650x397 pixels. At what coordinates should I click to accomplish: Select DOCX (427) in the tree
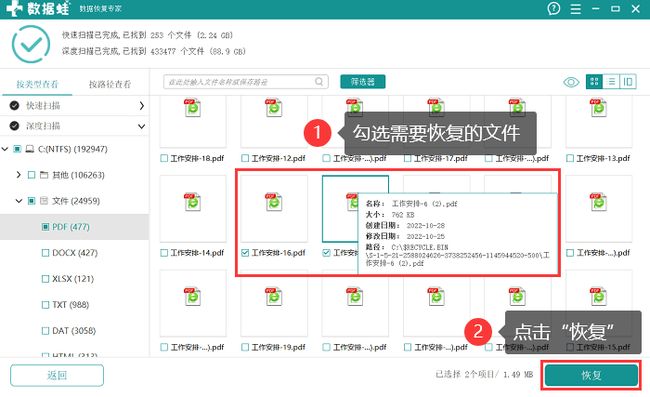click(x=75, y=253)
